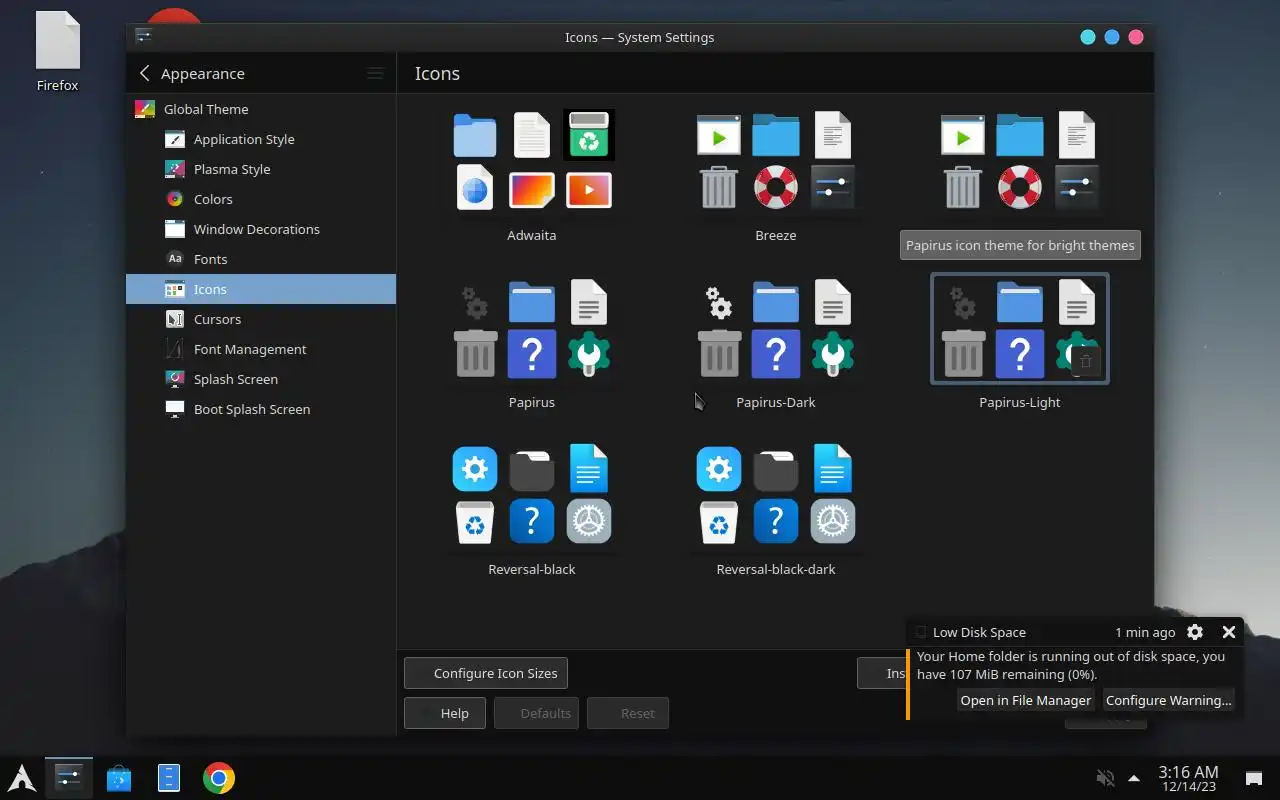This screenshot has height=800, width=1280.
Task: Open notification settings gear icon
Action: (1195, 632)
